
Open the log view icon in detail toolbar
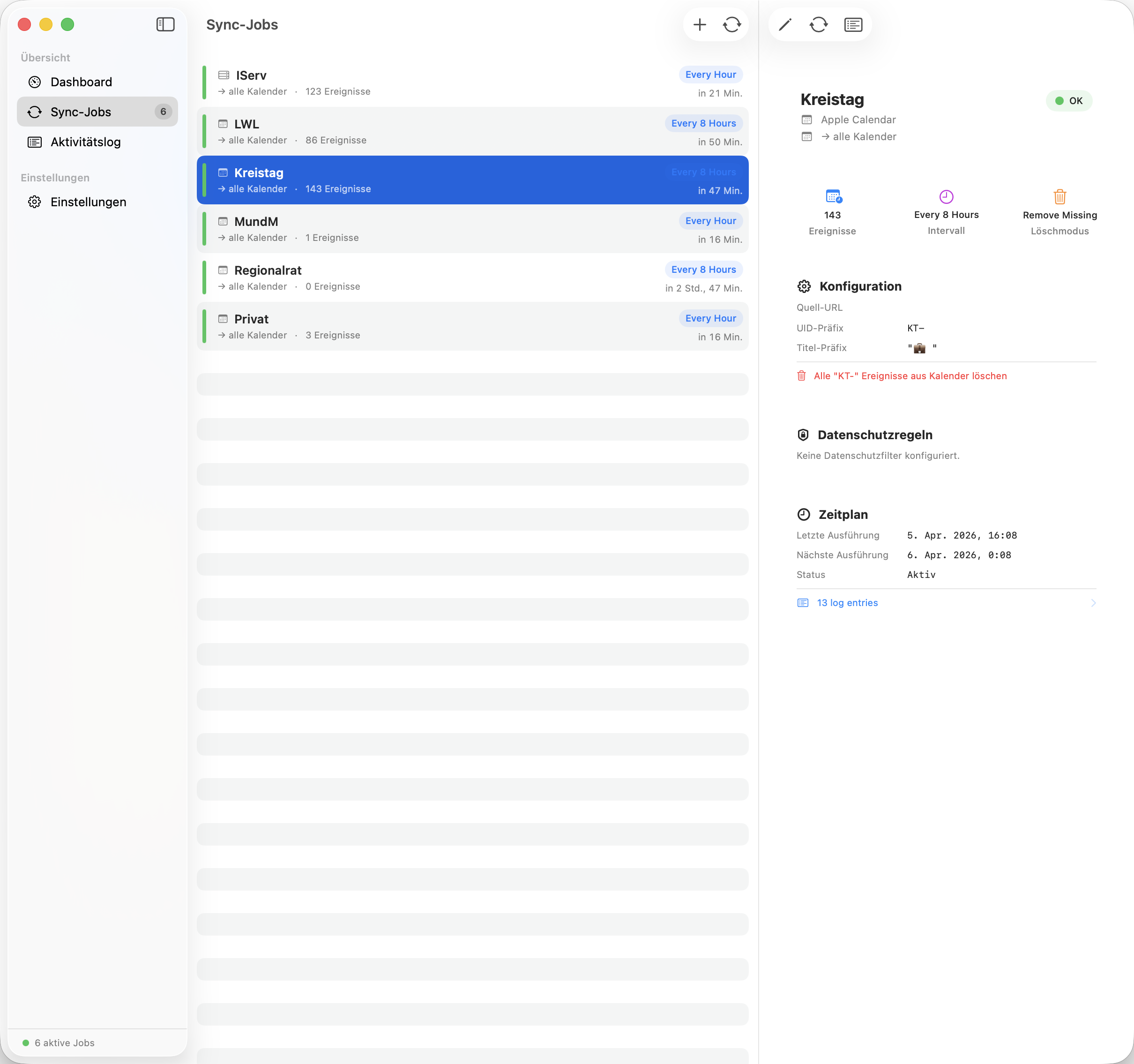(x=853, y=24)
